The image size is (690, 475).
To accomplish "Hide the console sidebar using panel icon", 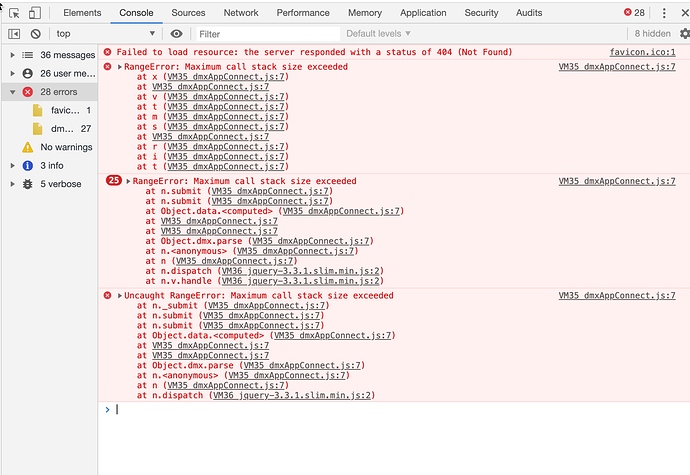I will click(14, 33).
